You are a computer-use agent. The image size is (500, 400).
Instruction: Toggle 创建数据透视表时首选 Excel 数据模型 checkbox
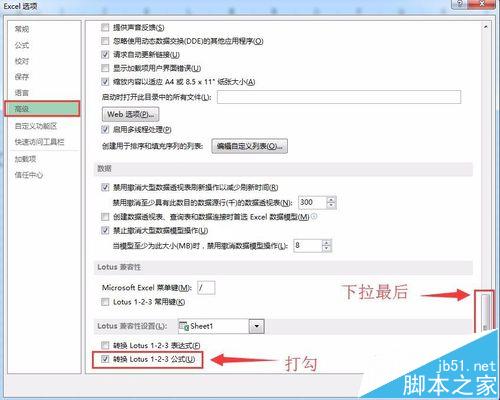pyautogui.click(x=105, y=217)
